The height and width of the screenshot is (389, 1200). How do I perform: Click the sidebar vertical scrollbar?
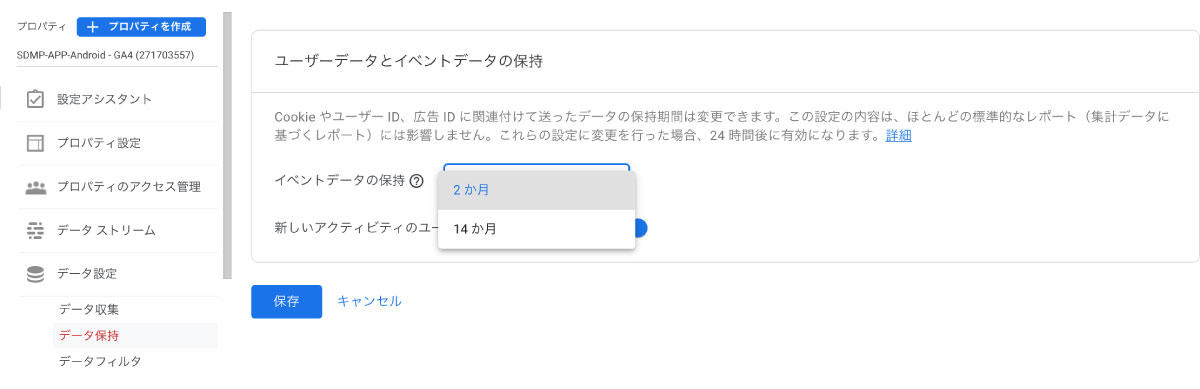[x=227, y=145]
